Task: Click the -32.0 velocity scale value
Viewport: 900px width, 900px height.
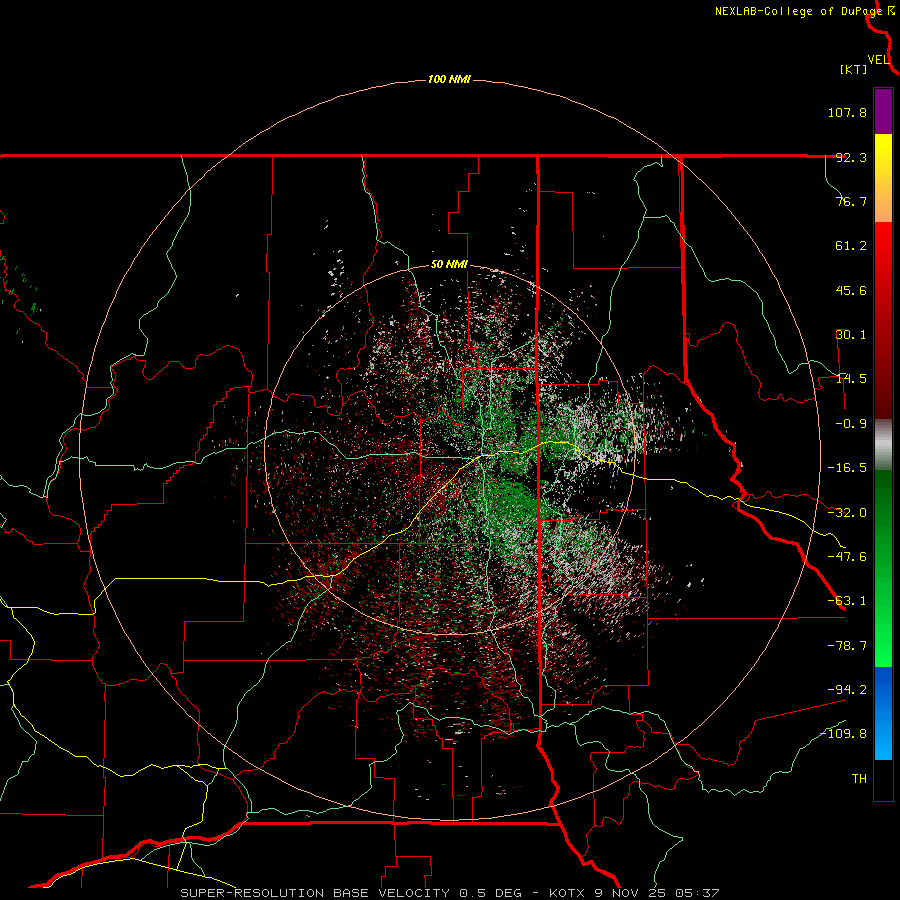Action: [847, 513]
